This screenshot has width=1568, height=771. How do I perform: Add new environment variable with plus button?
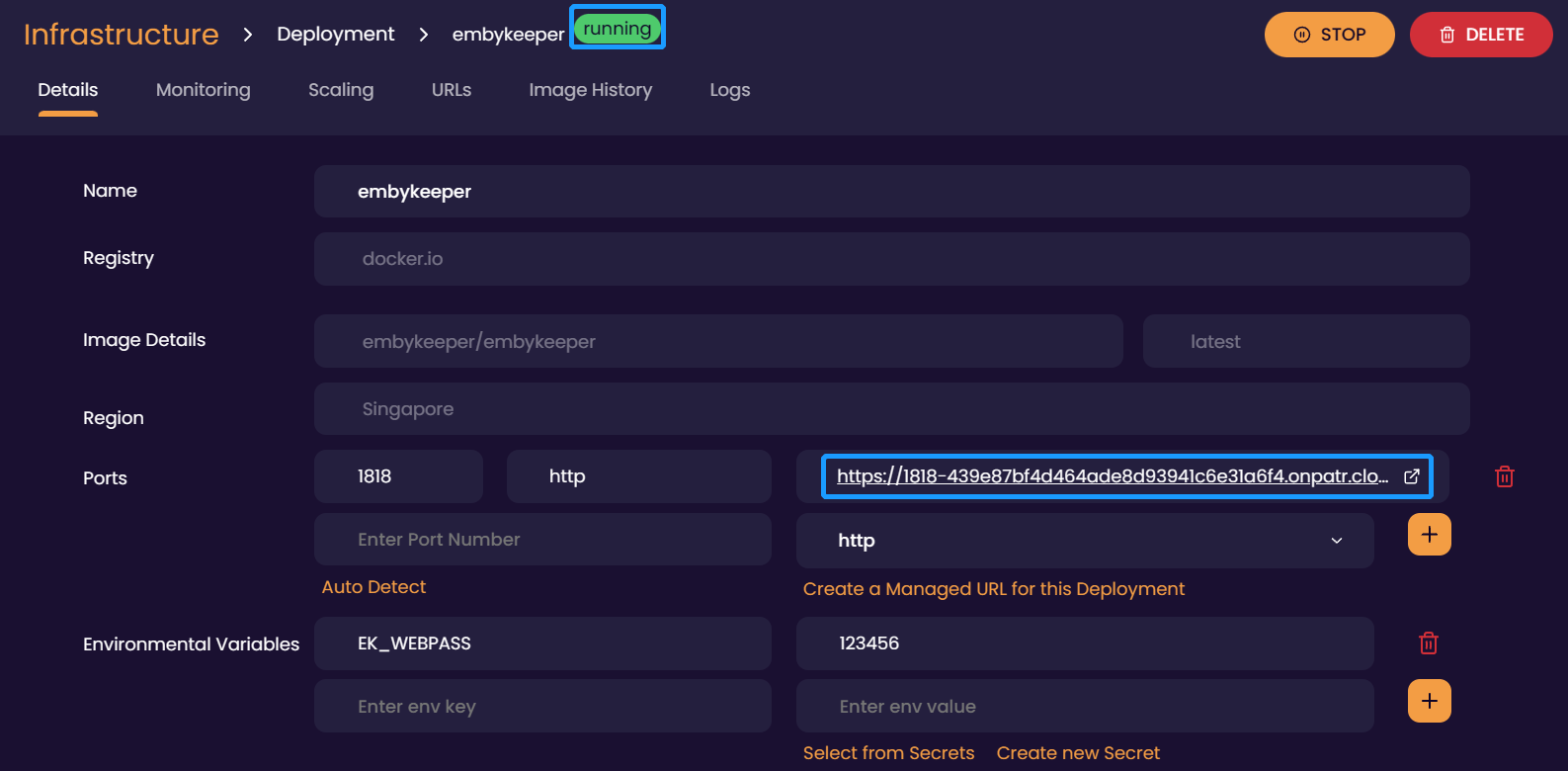click(x=1430, y=701)
